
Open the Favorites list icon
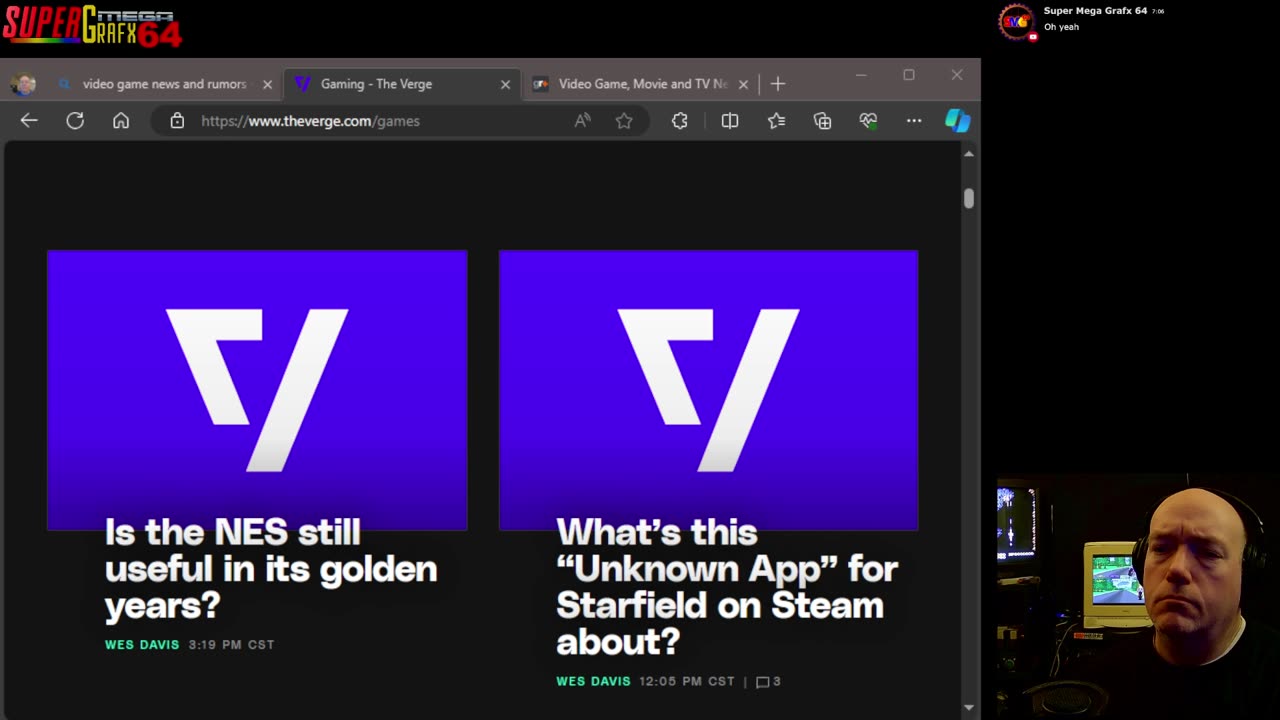[776, 121]
